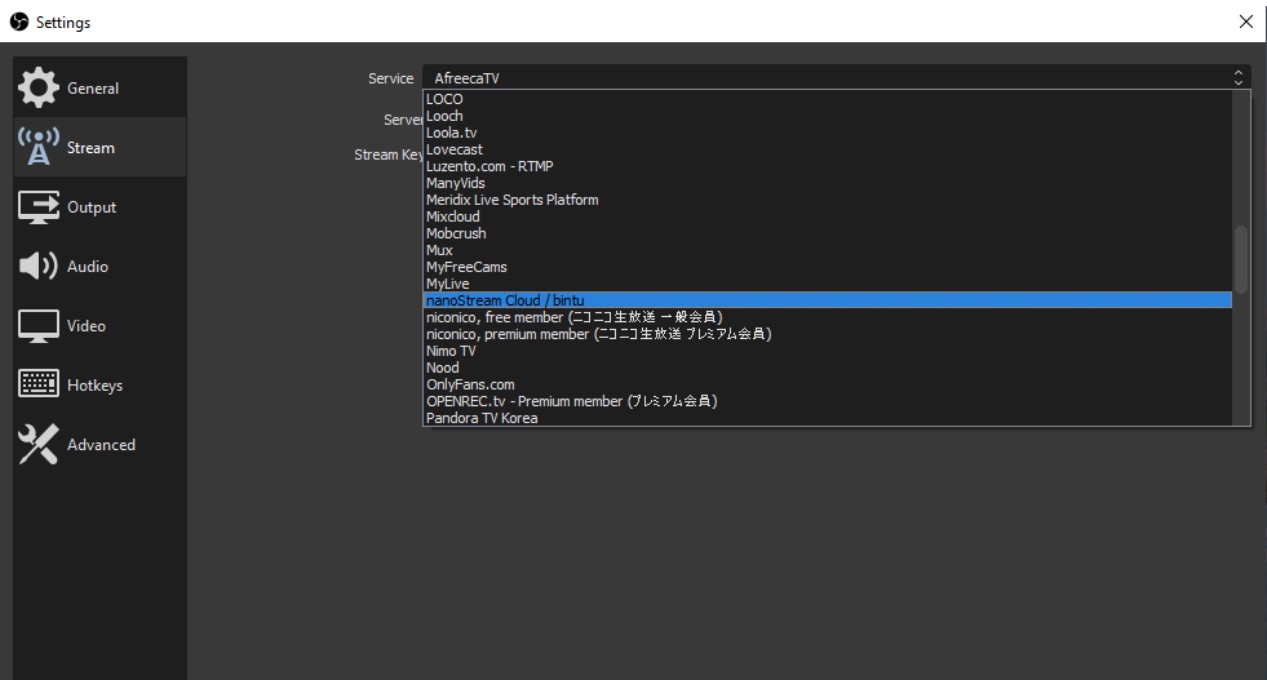This screenshot has height=684, width=1267.
Task: Select highlighted nanoStream Cloud / bintu
Action: coord(827,300)
